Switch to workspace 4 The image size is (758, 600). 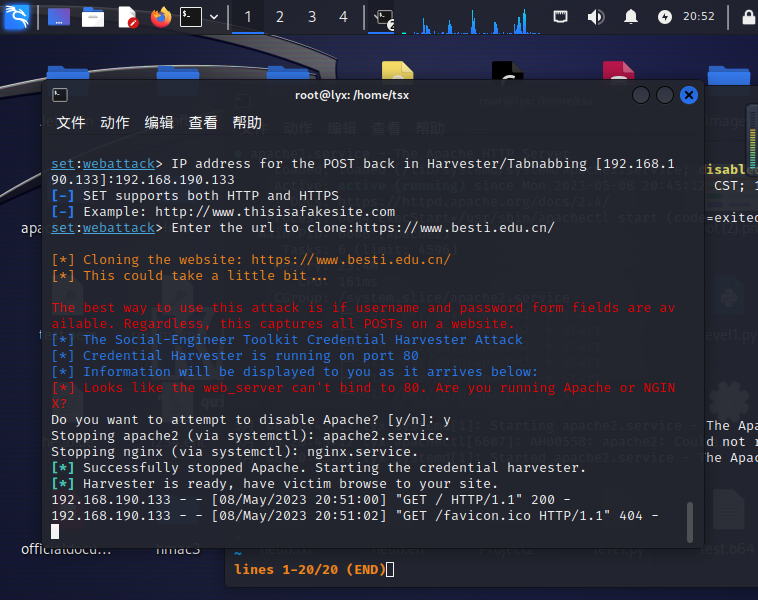[343, 17]
